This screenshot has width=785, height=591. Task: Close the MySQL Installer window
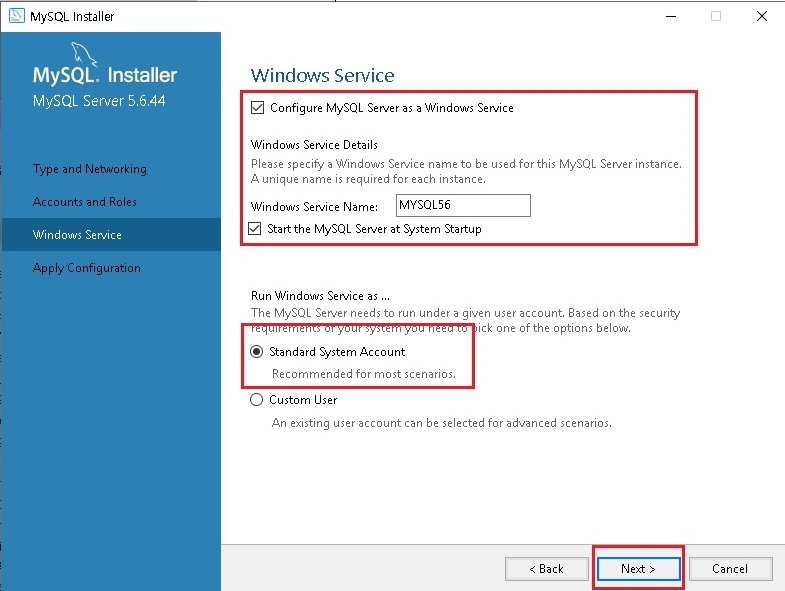coord(762,16)
